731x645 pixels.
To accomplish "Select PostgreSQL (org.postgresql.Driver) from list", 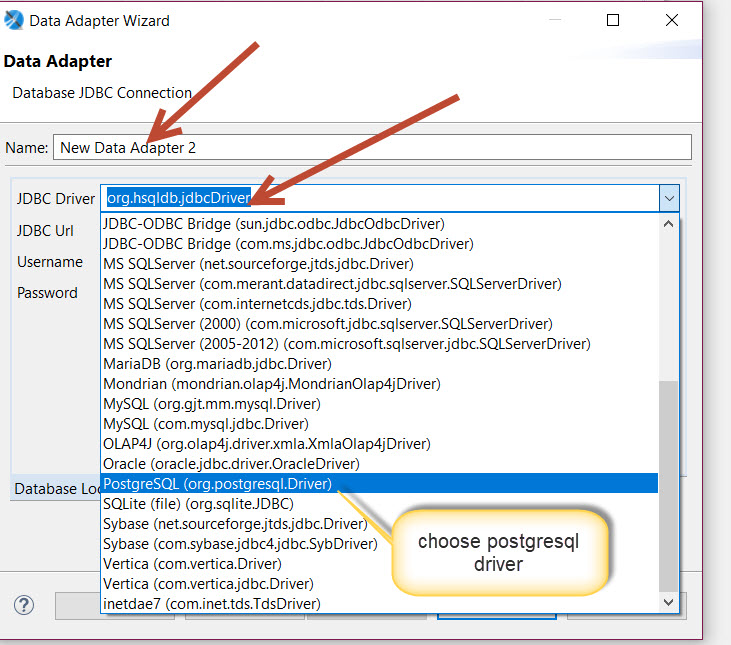I will click(217, 484).
